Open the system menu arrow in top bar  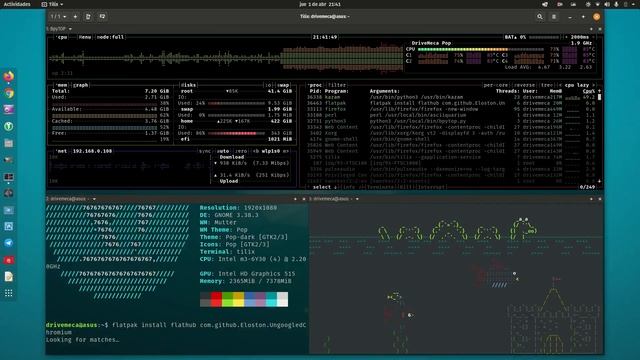click(x=634, y=4)
